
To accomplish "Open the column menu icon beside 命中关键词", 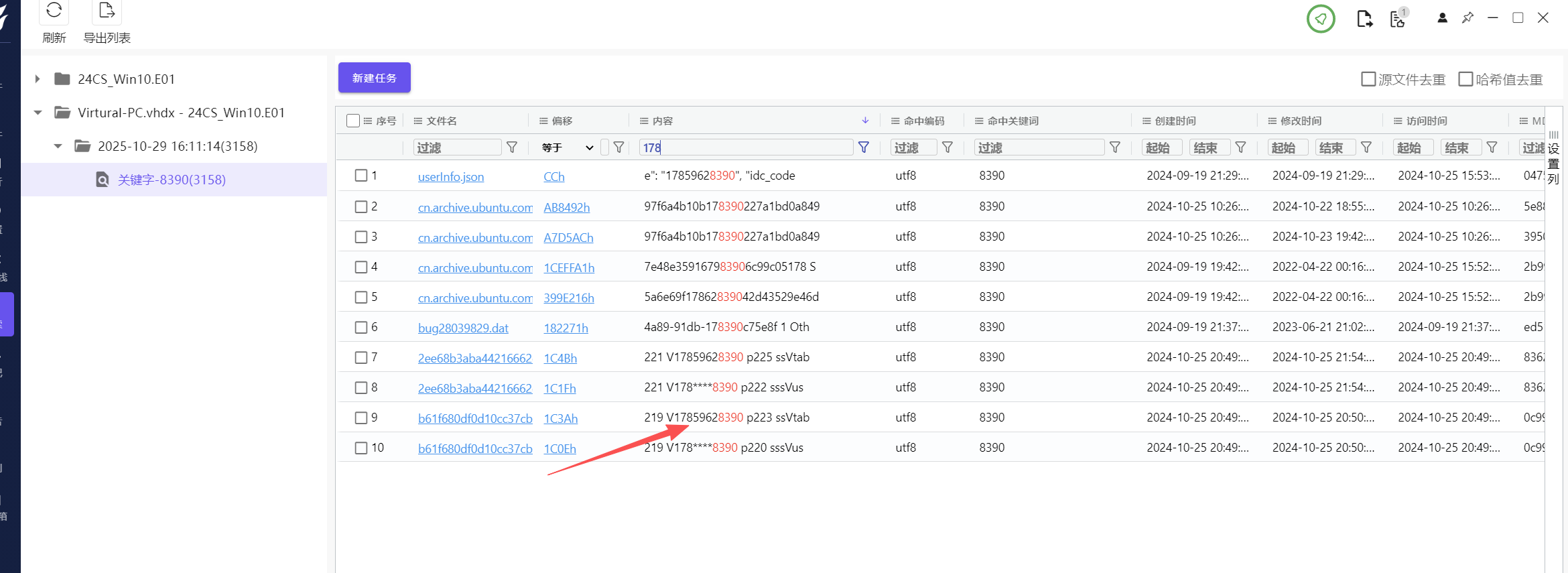I will (979, 121).
